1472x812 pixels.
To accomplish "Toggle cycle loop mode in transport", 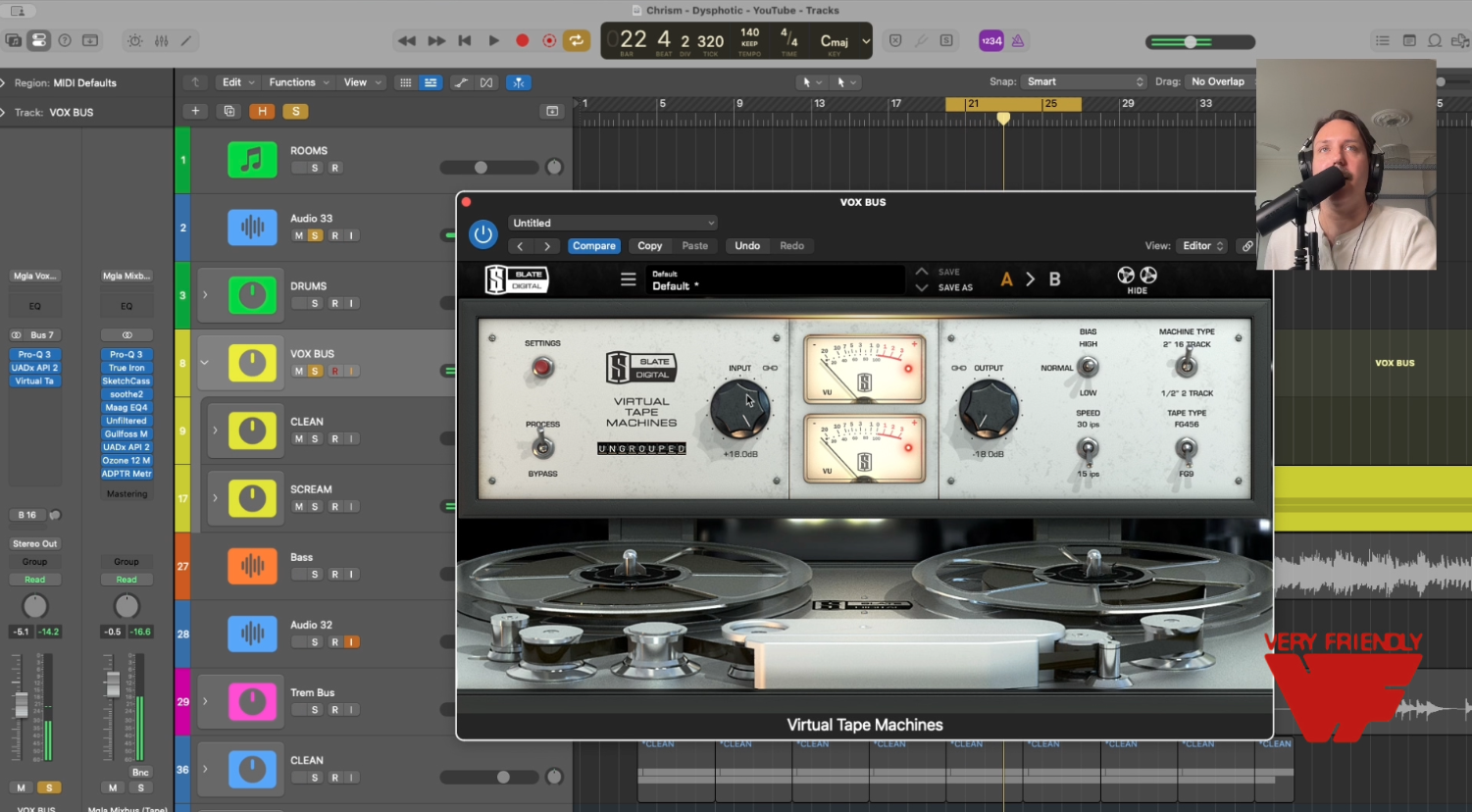I will coord(577,40).
